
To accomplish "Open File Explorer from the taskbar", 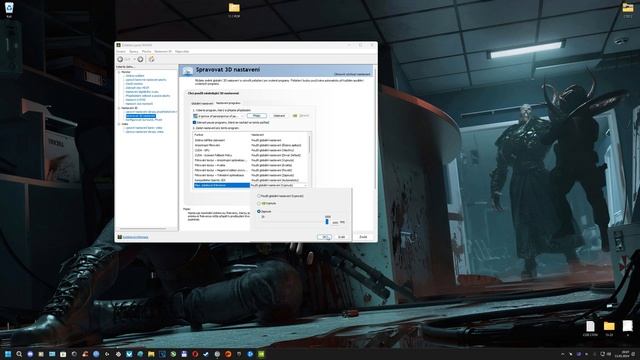I will pos(151,354).
